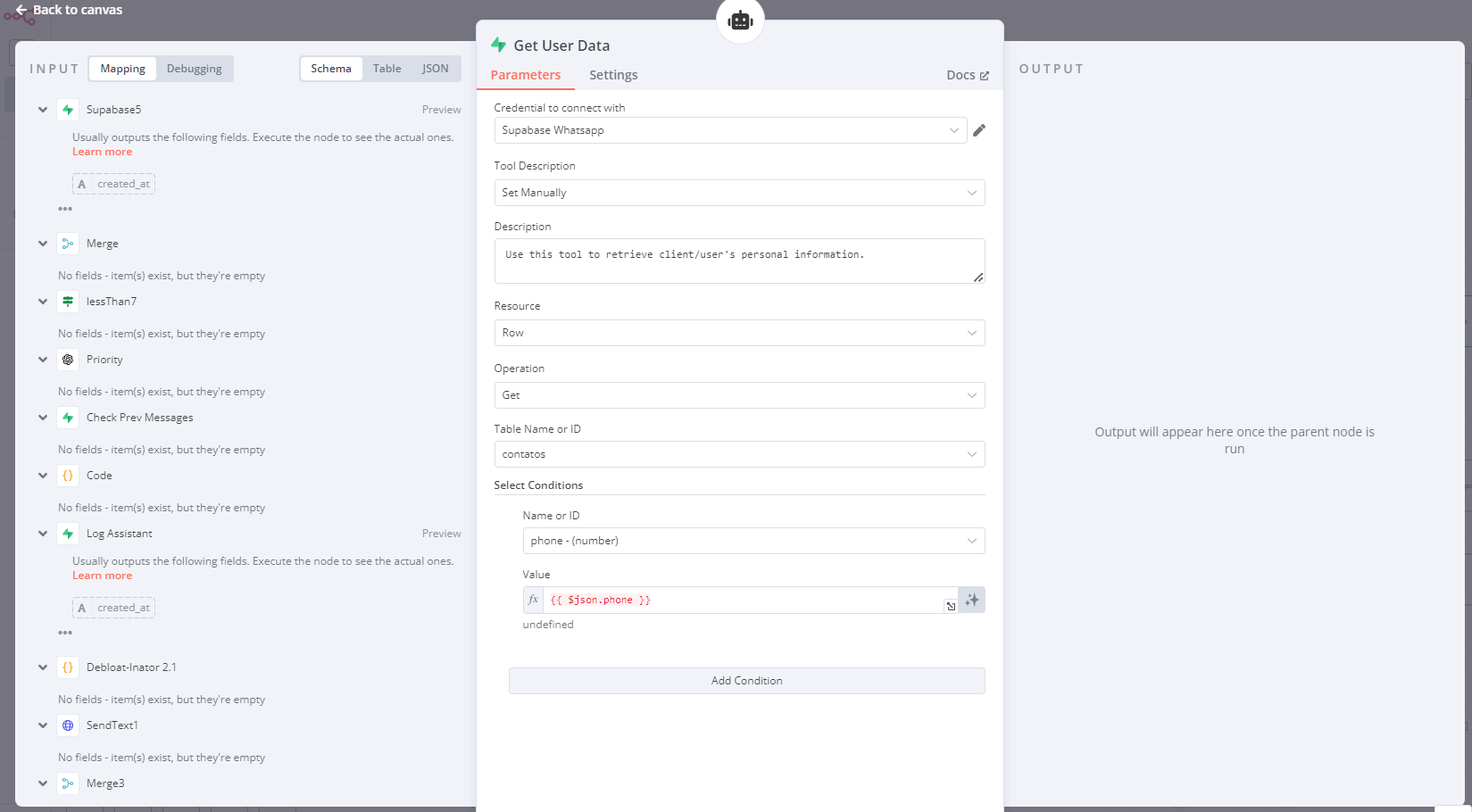The width and height of the screenshot is (1472, 812).
Task: Click the Priority OpenAI node icon
Action: tap(68, 360)
